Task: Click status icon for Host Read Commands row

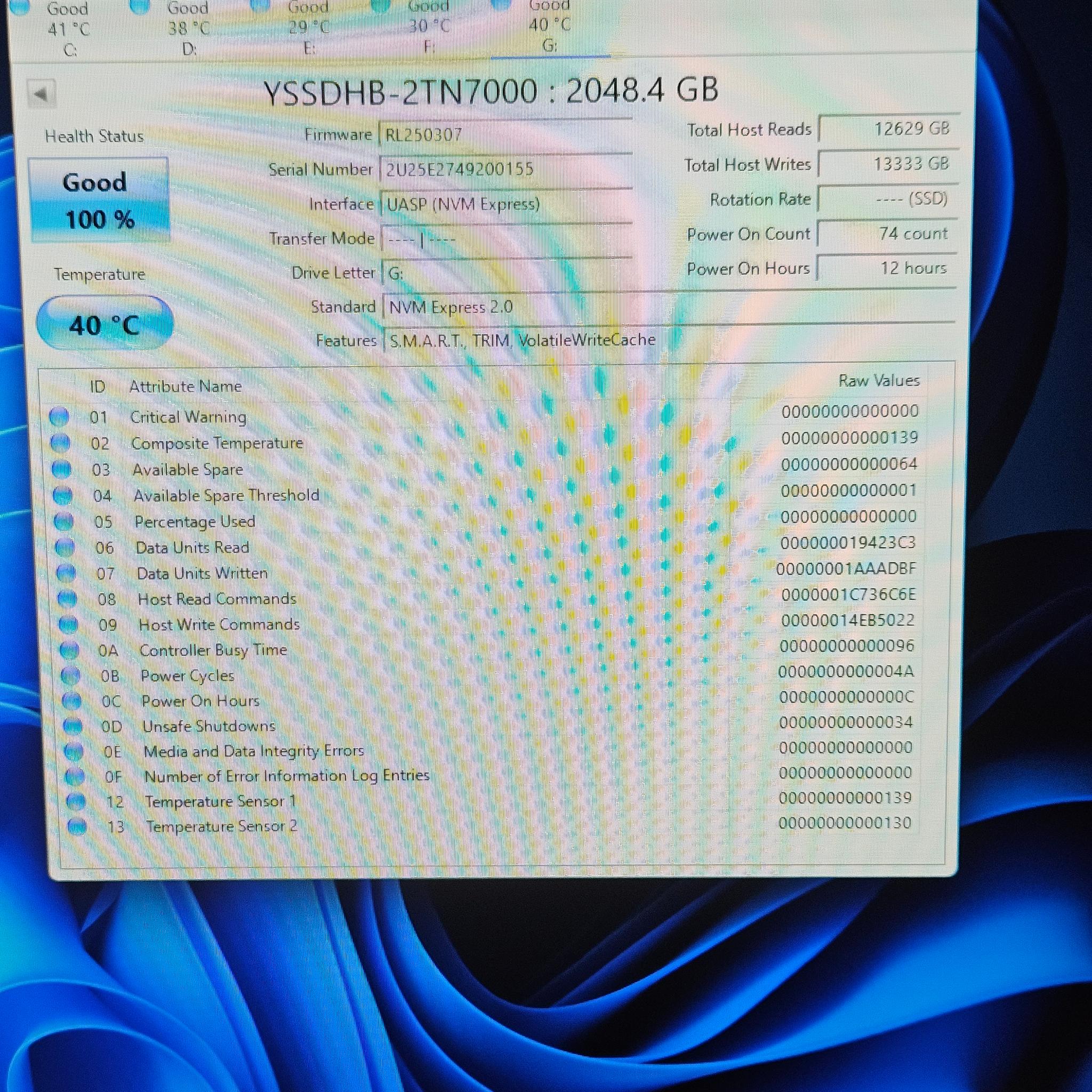Action: click(x=67, y=599)
